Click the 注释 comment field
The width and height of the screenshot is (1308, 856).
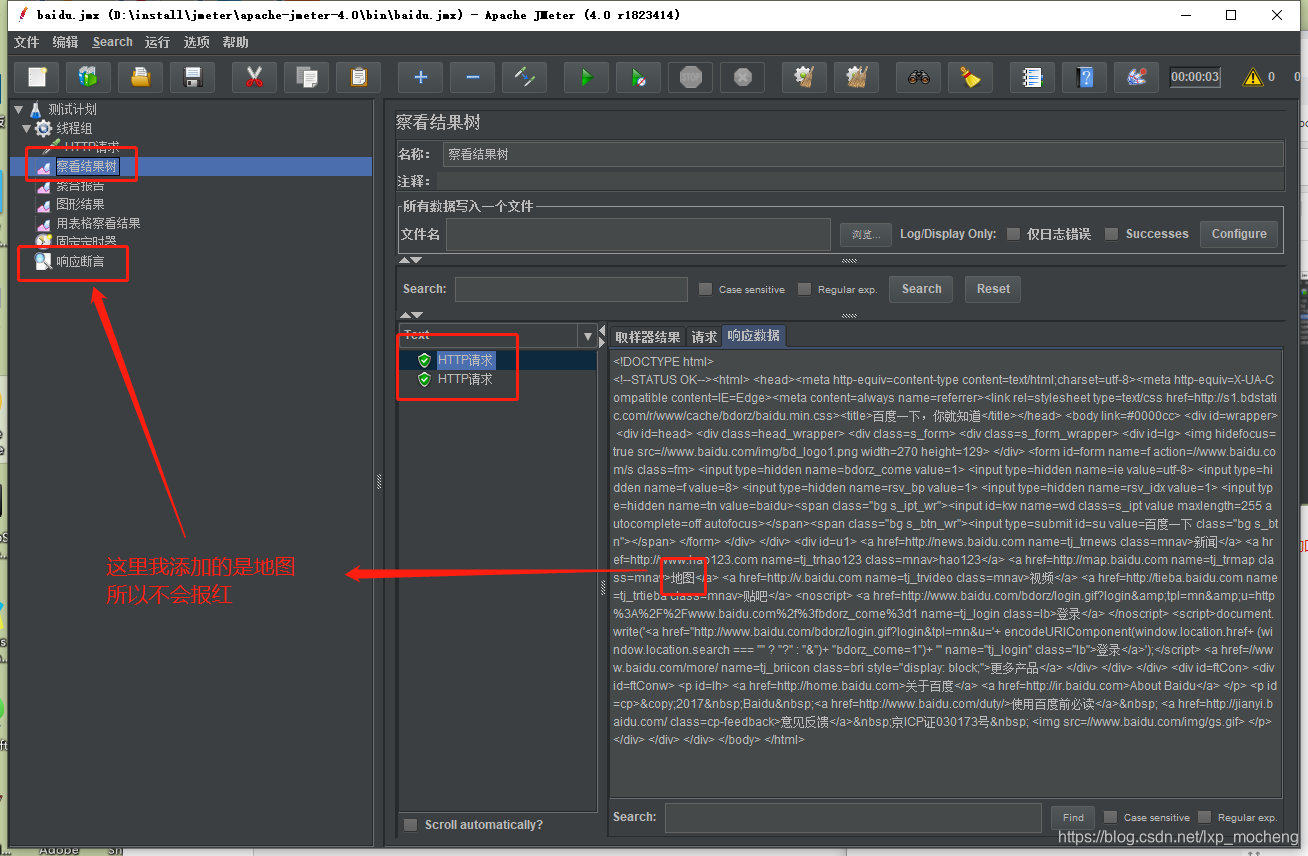(860, 181)
